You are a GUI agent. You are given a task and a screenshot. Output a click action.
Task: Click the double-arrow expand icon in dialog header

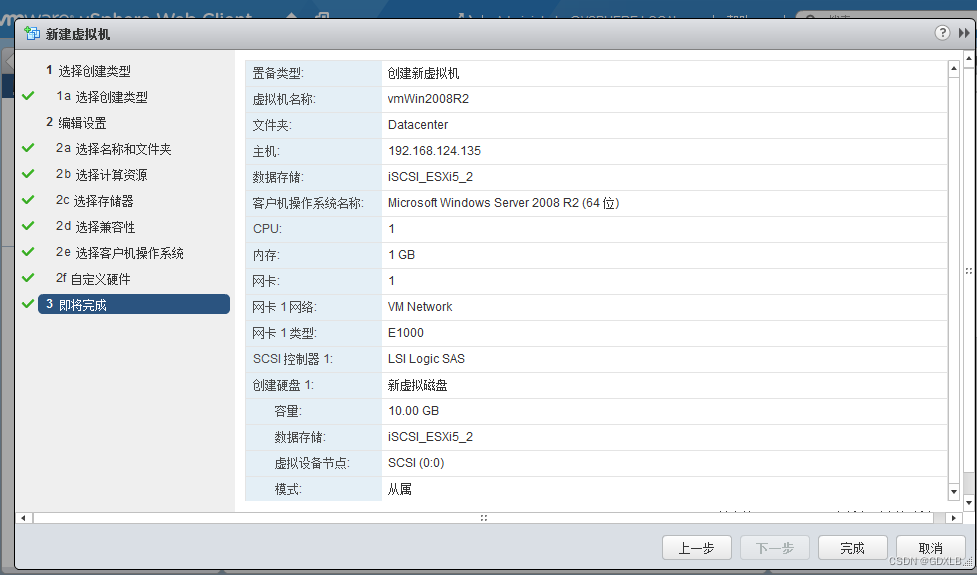pyautogui.click(x=964, y=33)
